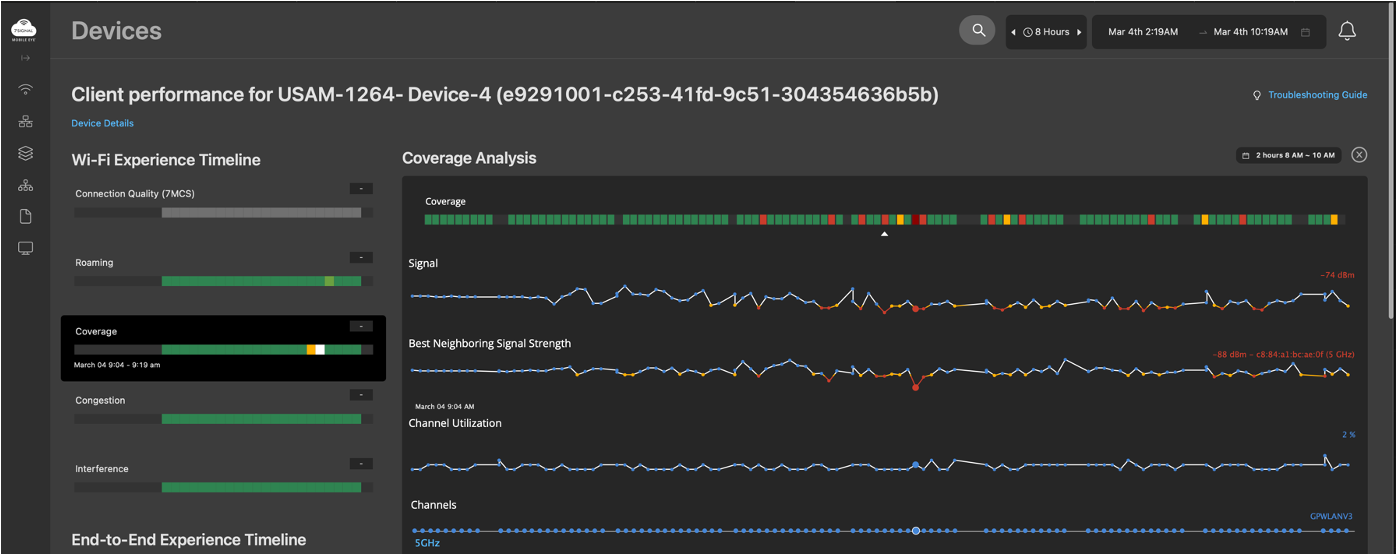This screenshot has height=554, width=1396.
Task: Click the white highlighted segment in Coverage timeline
Action: click(320, 349)
